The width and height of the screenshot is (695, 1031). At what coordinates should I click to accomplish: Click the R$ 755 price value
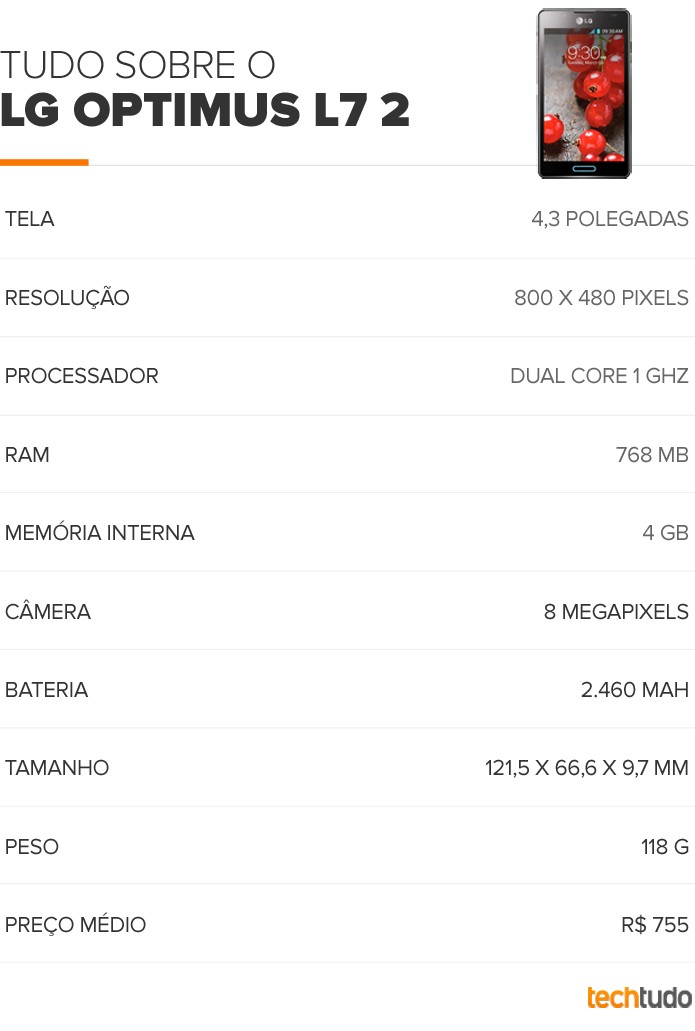(655, 924)
